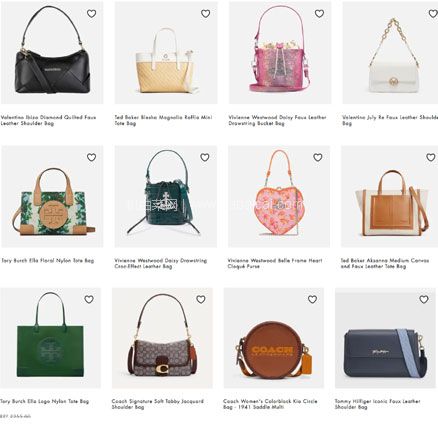View Vivienne Westwood Daisy Bucket Bag title
Viewport: 438px width, 430px height.
(277, 120)
